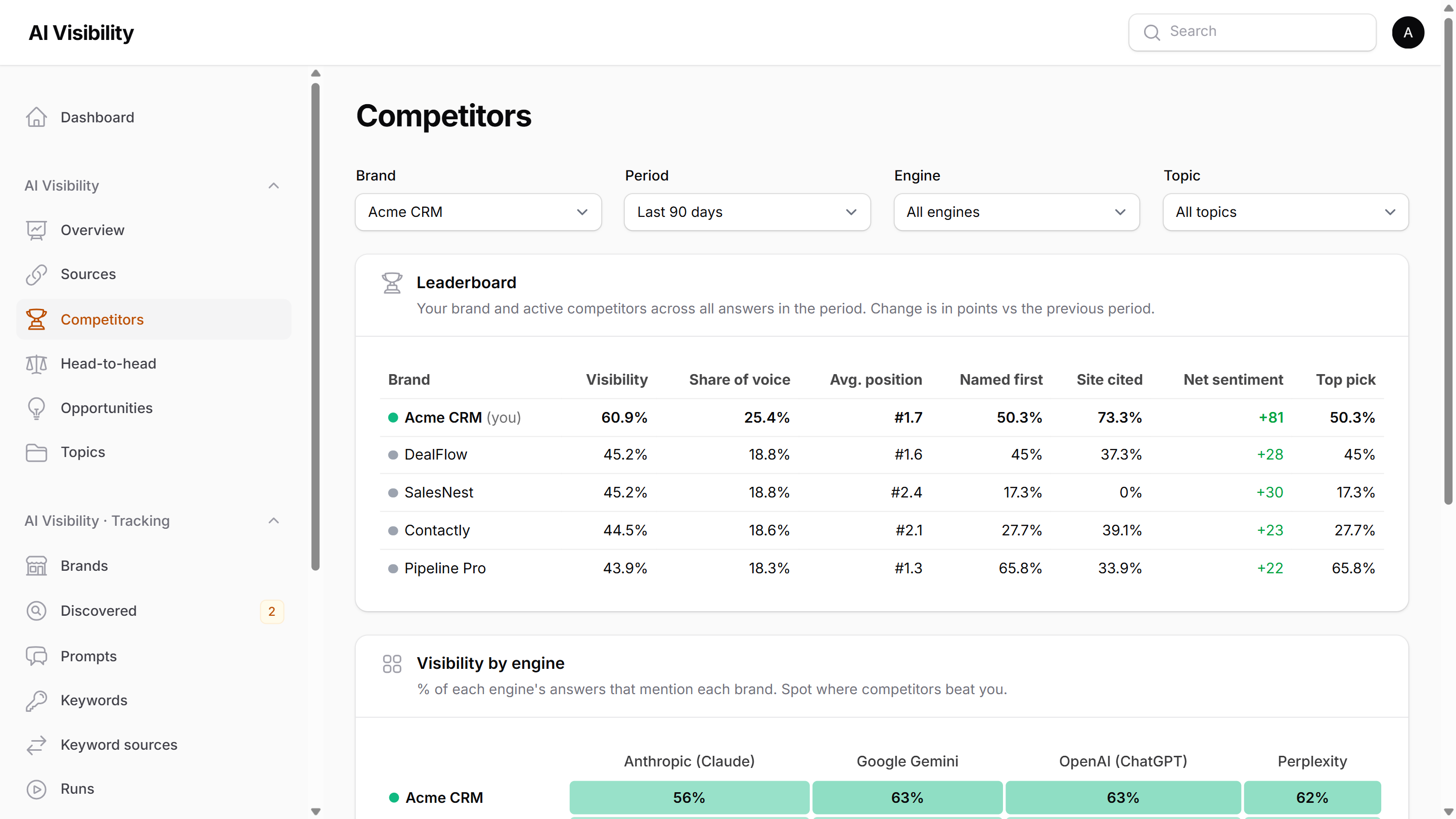Click the Net sentiment column header
Screen dimensions: 1456x819
tap(1234, 380)
